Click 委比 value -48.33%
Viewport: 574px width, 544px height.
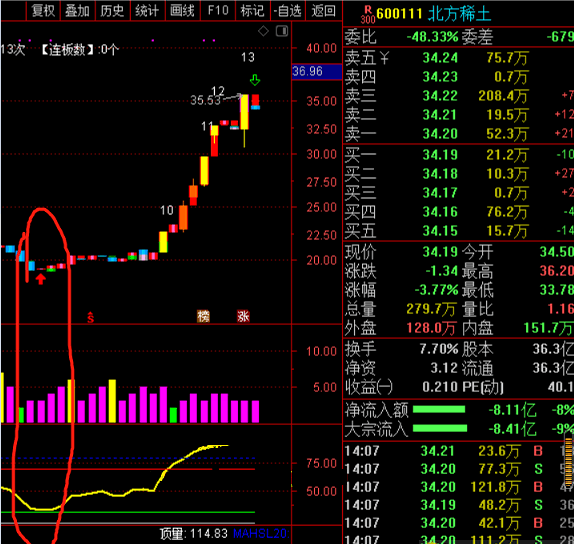coord(432,37)
